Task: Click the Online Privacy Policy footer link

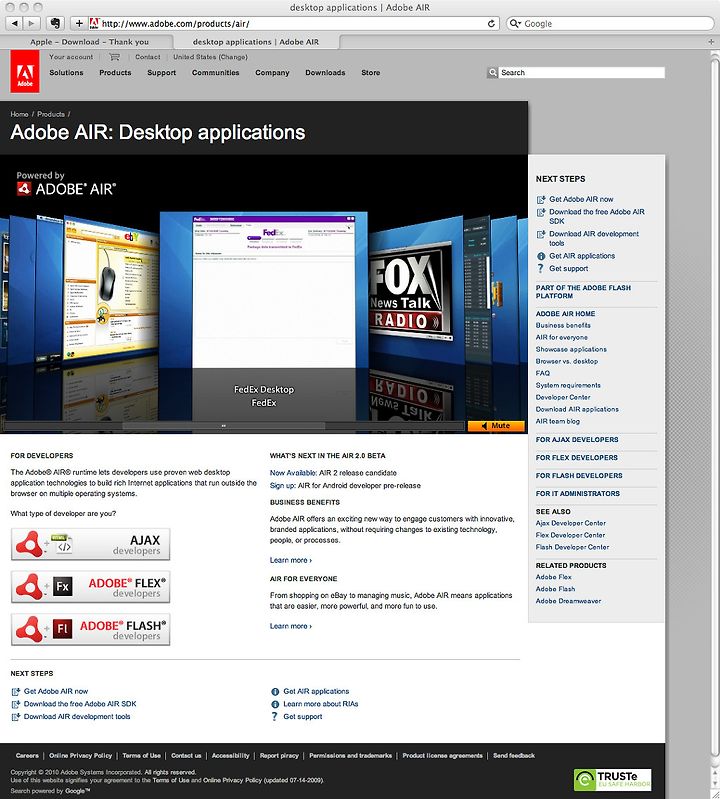Action: click(81, 756)
